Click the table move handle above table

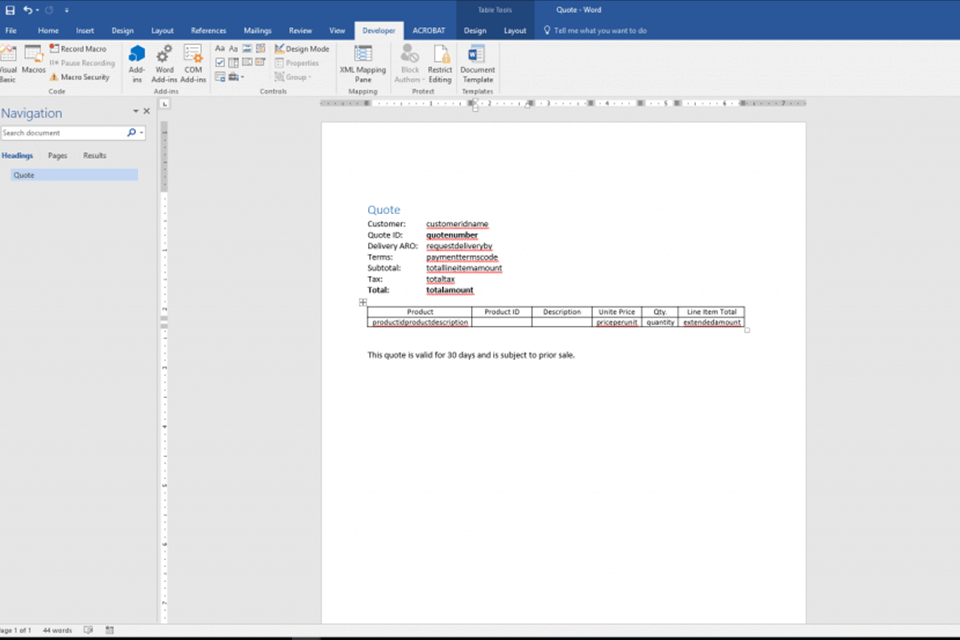tap(363, 302)
